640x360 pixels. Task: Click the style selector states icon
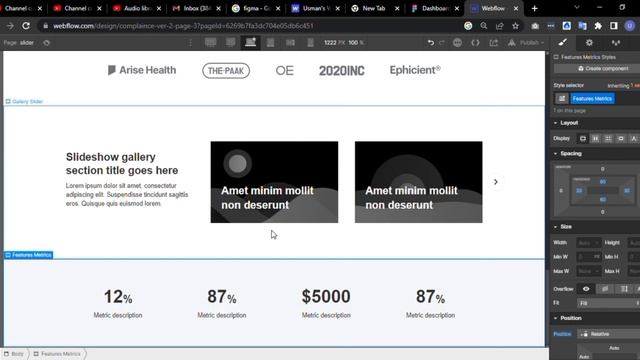tap(562, 98)
